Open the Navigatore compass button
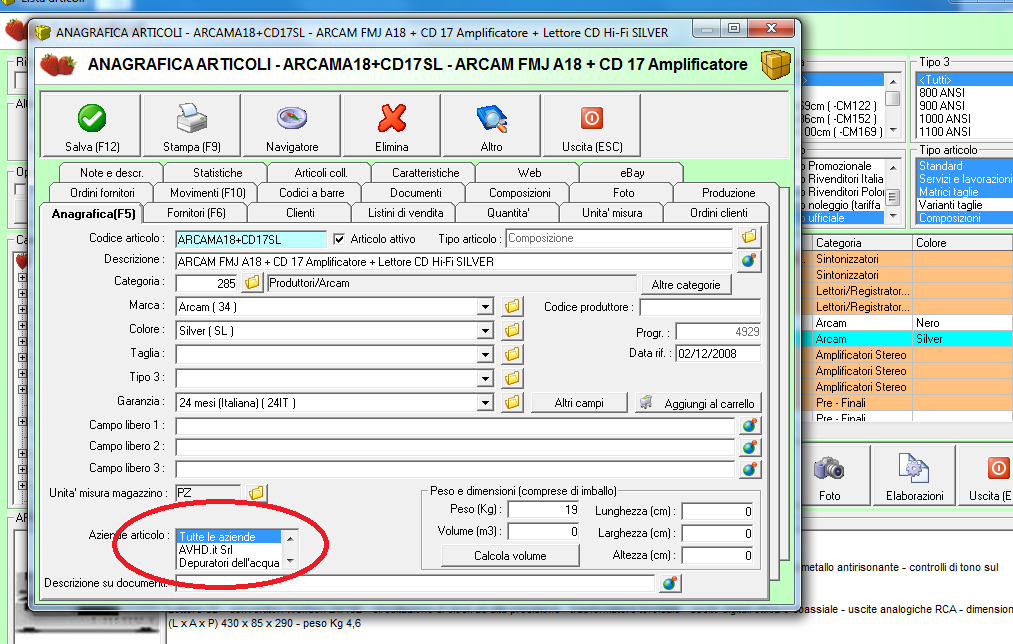The height and width of the screenshot is (644, 1013). 292,125
